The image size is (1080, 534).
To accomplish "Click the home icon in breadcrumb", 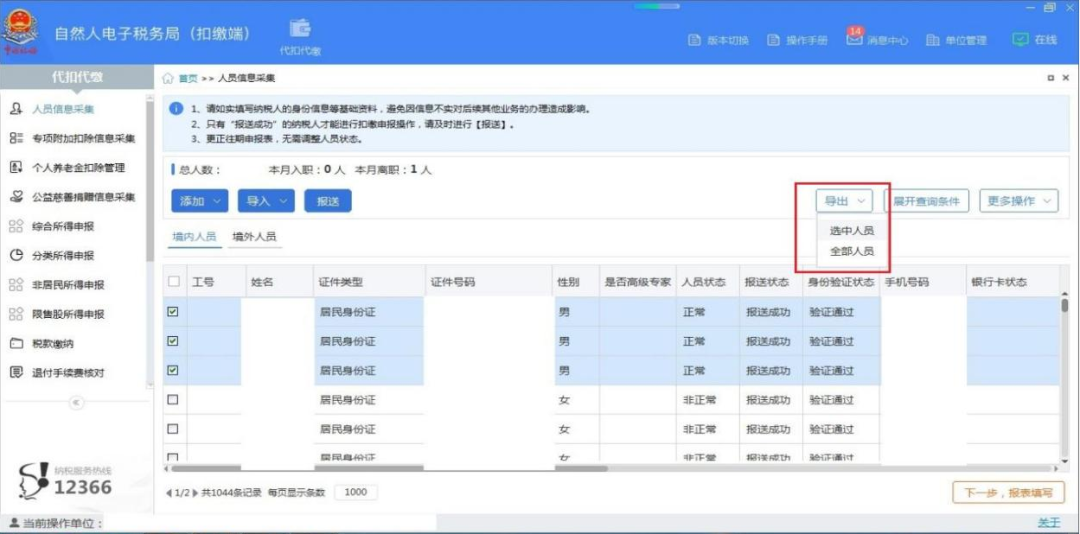I will point(168,78).
